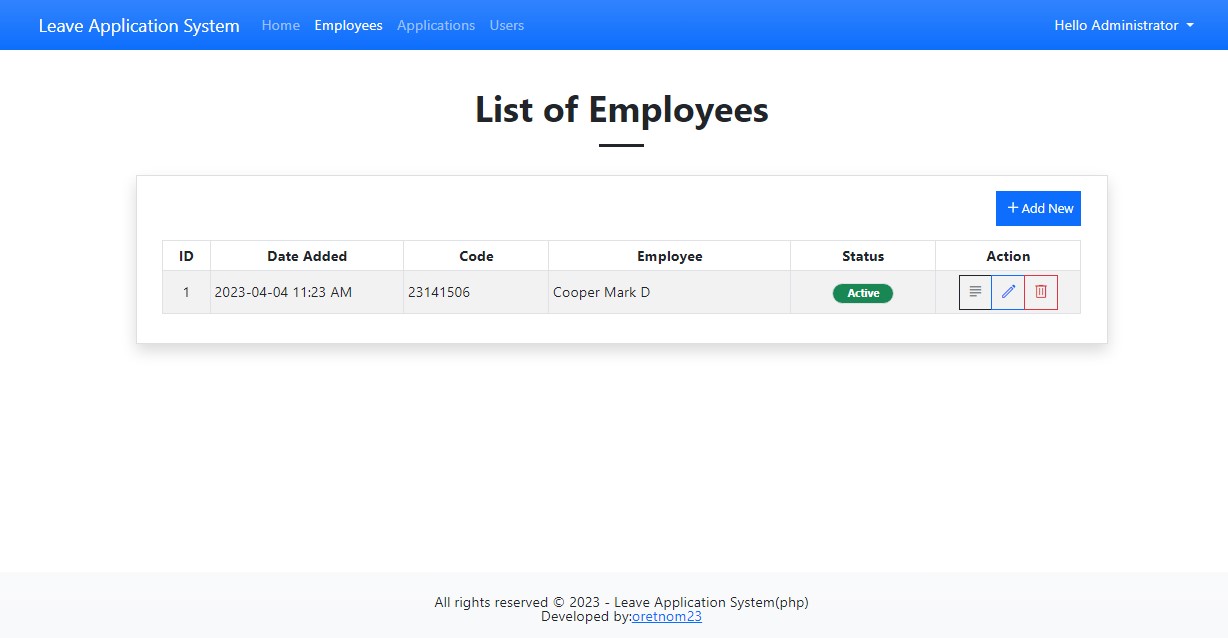Click the List of Employees heading
This screenshot has width=1228, height=638.
click(x=622, y=109)
